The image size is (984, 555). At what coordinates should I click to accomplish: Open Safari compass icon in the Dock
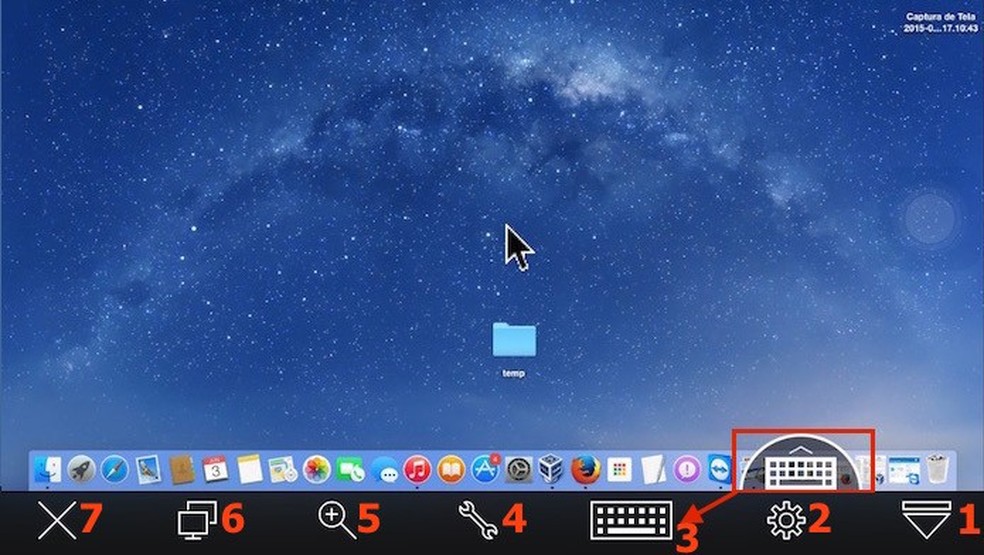115,470
